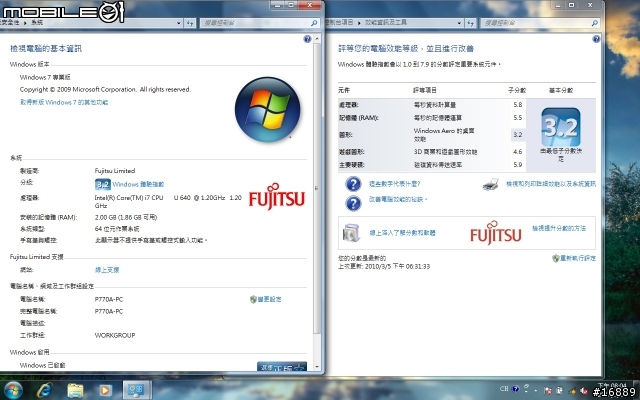Screen dimensions: 640x400
Task: Click question icon beside first help link
Action: 353,184
